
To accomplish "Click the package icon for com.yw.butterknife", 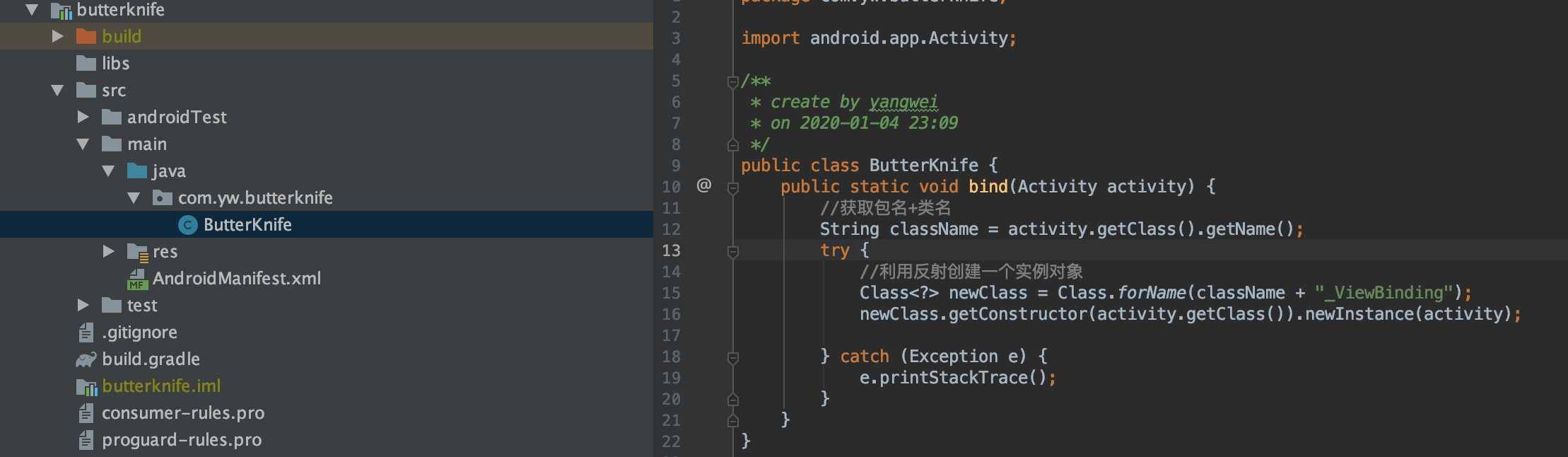I will tap(163, 197).
